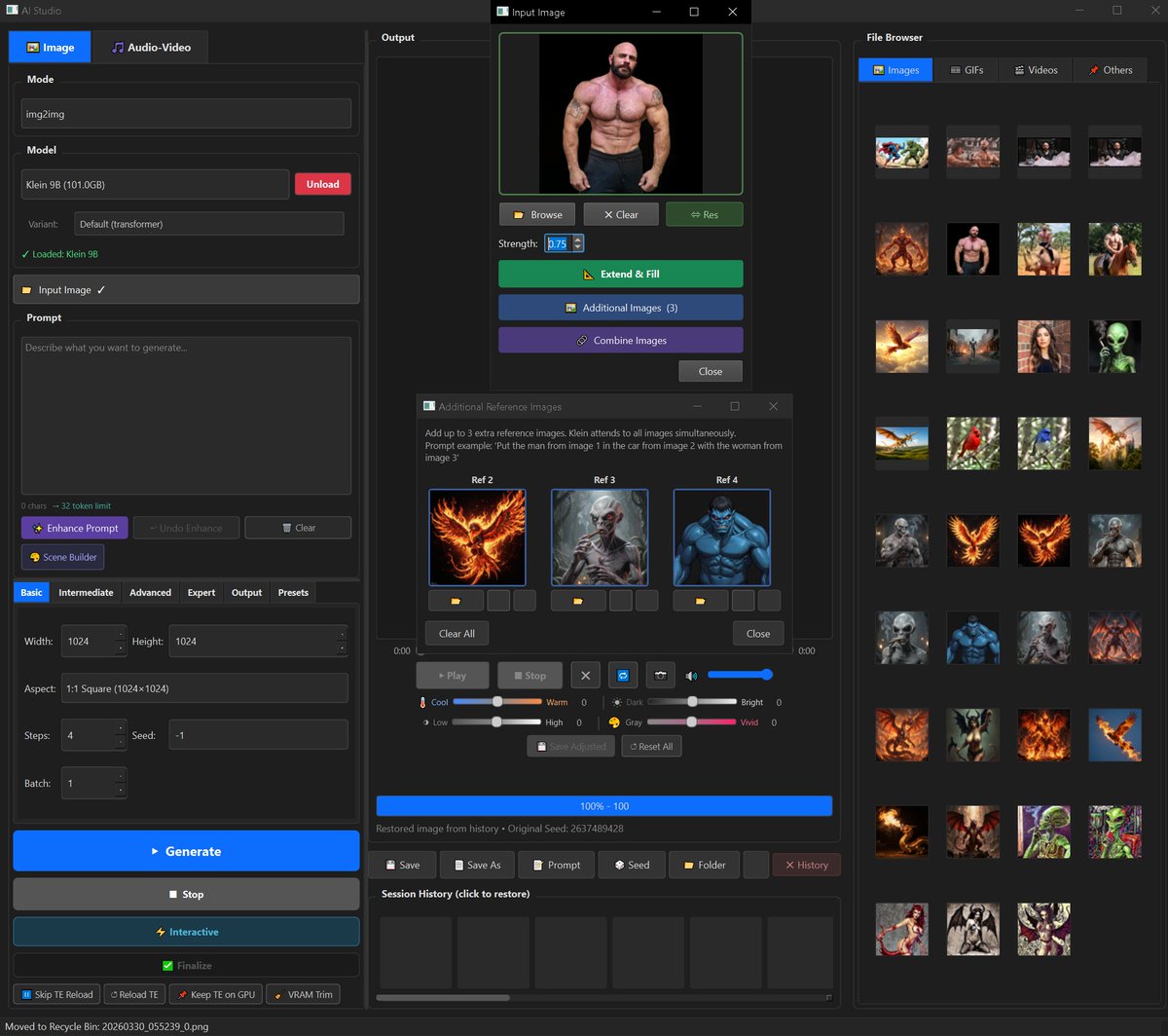Adjust the Gray to Vivid saturation slider
Screen dimensions: 1168x1036
(x=692, y=722)
